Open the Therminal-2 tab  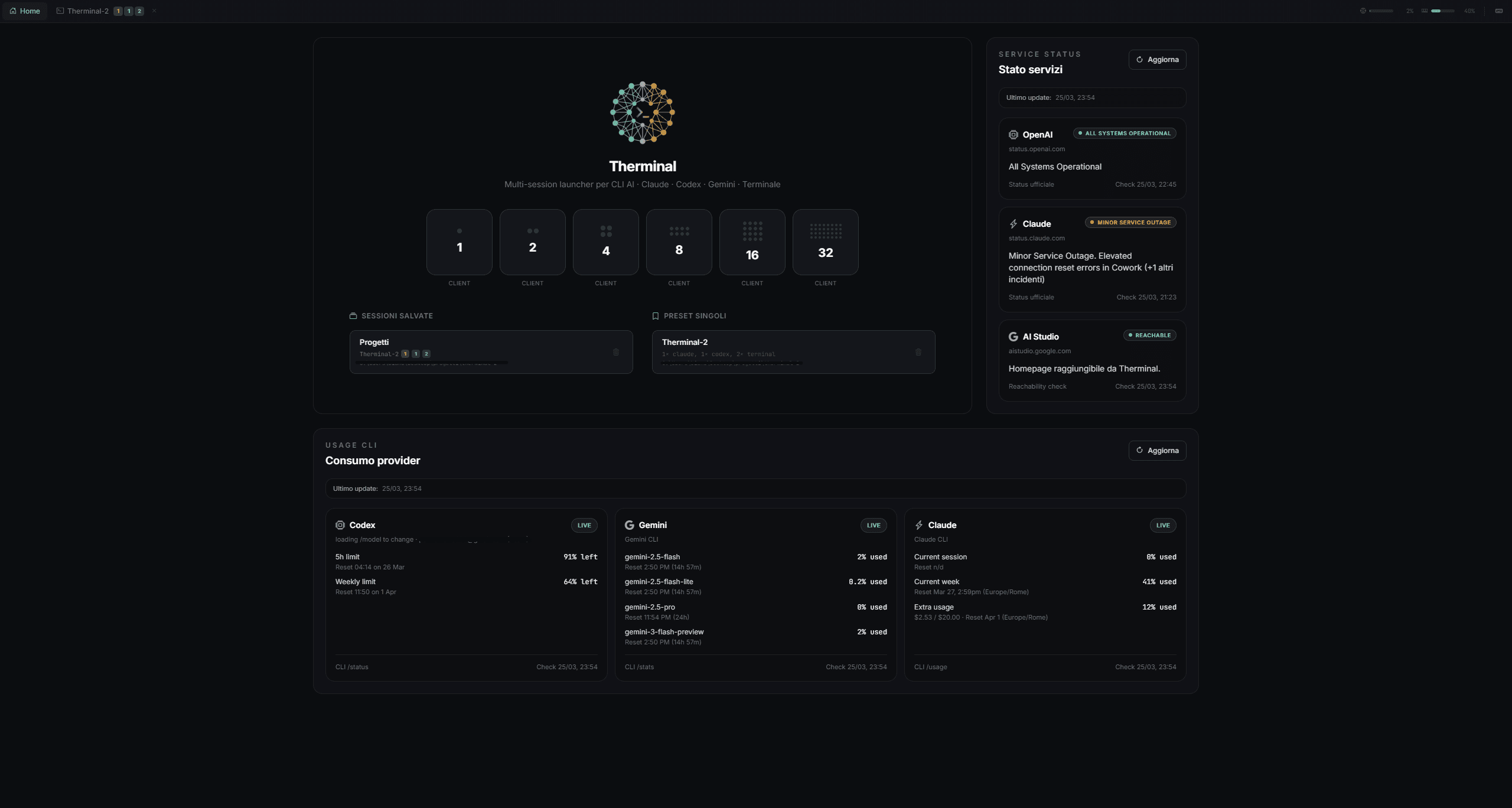click(x=87, y=11)
